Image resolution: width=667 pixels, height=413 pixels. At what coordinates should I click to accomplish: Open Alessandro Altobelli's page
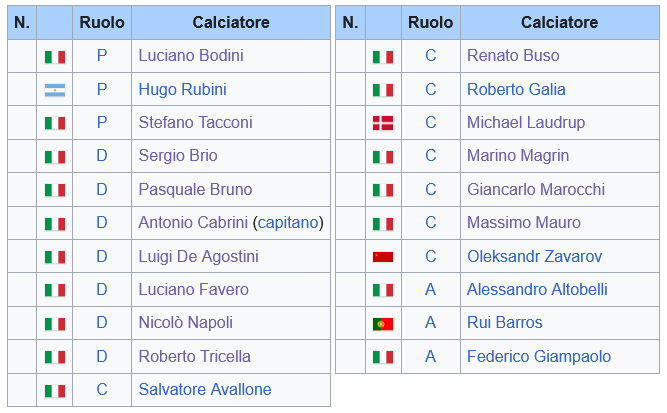(537, 290)
